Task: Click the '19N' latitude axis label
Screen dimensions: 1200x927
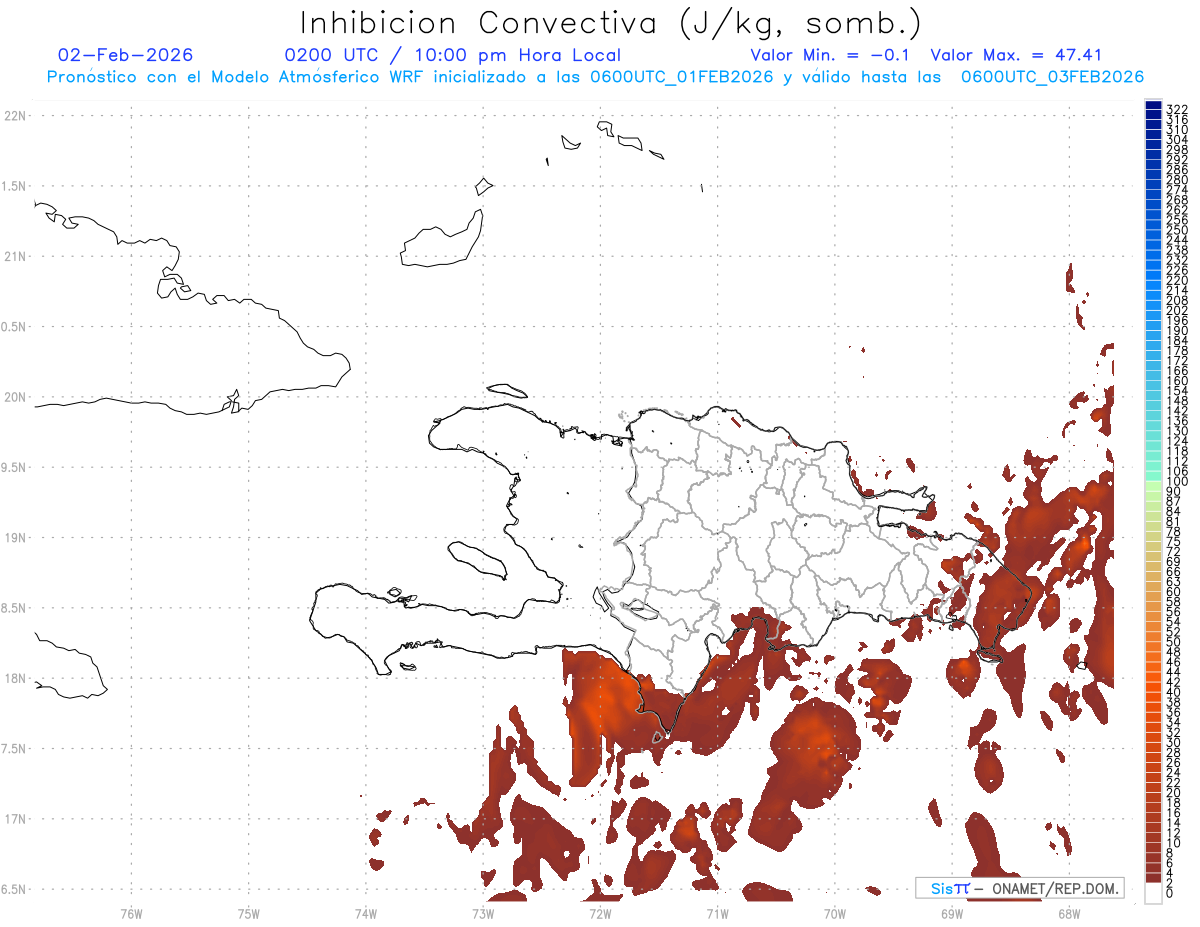Action: point(15,538)
